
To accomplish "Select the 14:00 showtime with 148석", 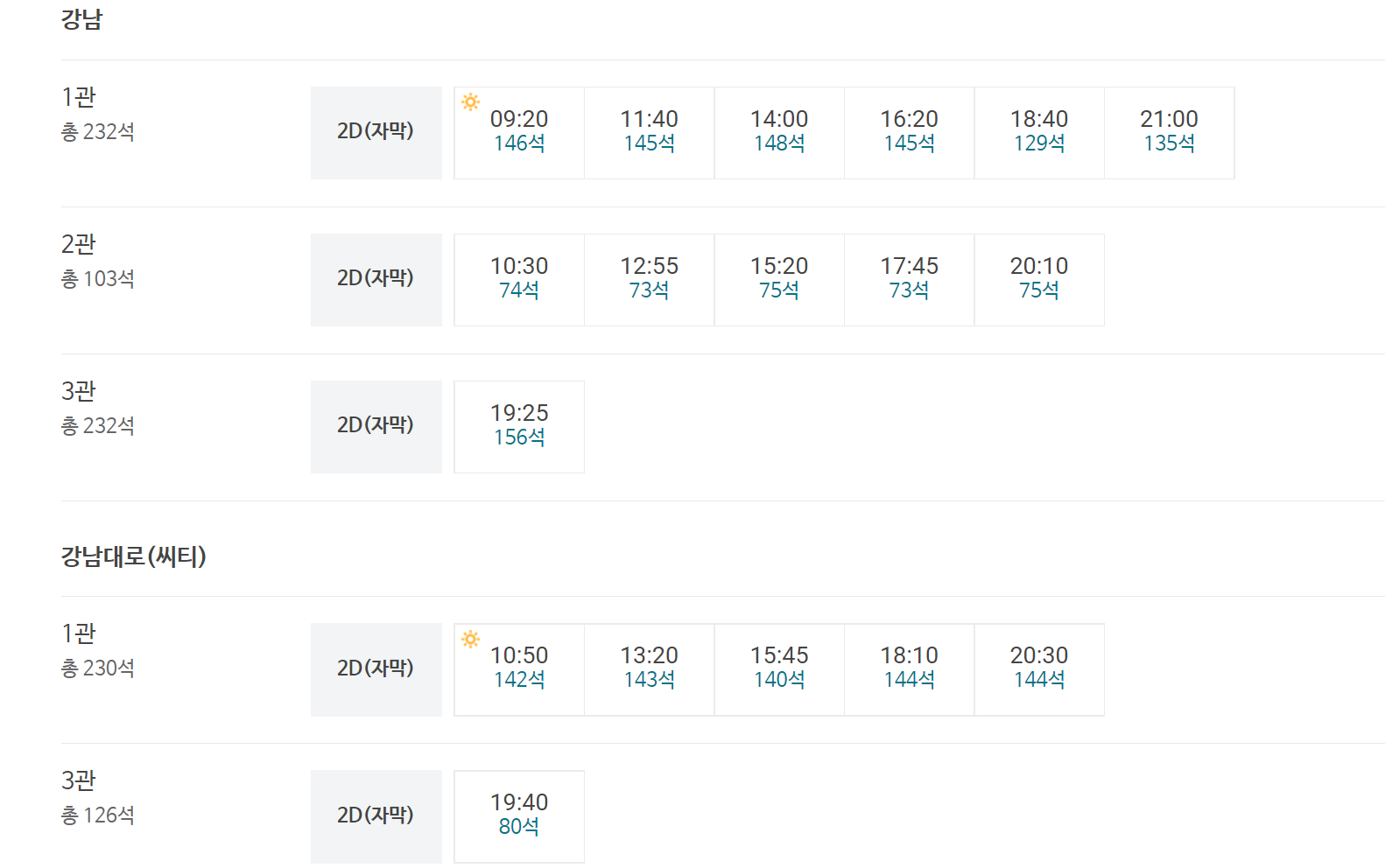I will click(x=779, y=133).
